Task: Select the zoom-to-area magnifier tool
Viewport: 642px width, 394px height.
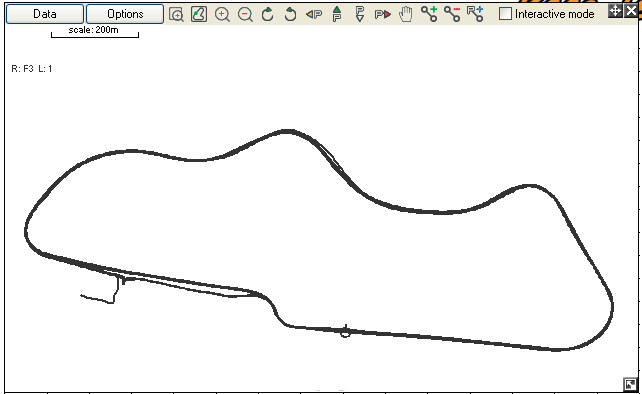Action: click(x=176, y=14)
